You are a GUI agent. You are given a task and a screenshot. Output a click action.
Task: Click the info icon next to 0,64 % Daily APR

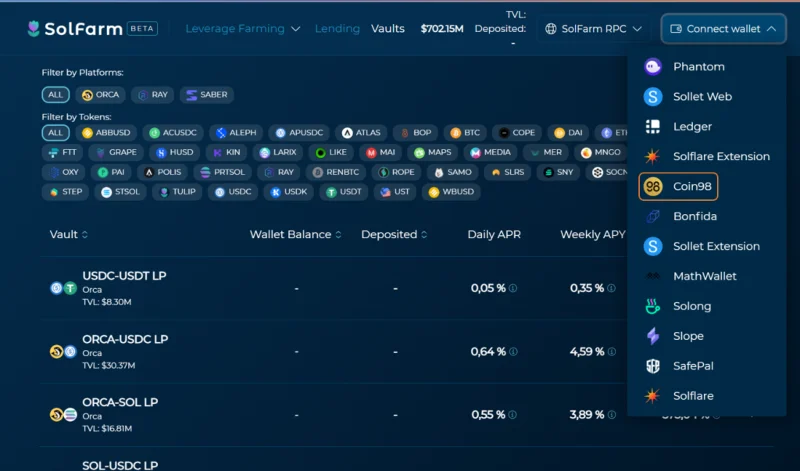[513, 352]
